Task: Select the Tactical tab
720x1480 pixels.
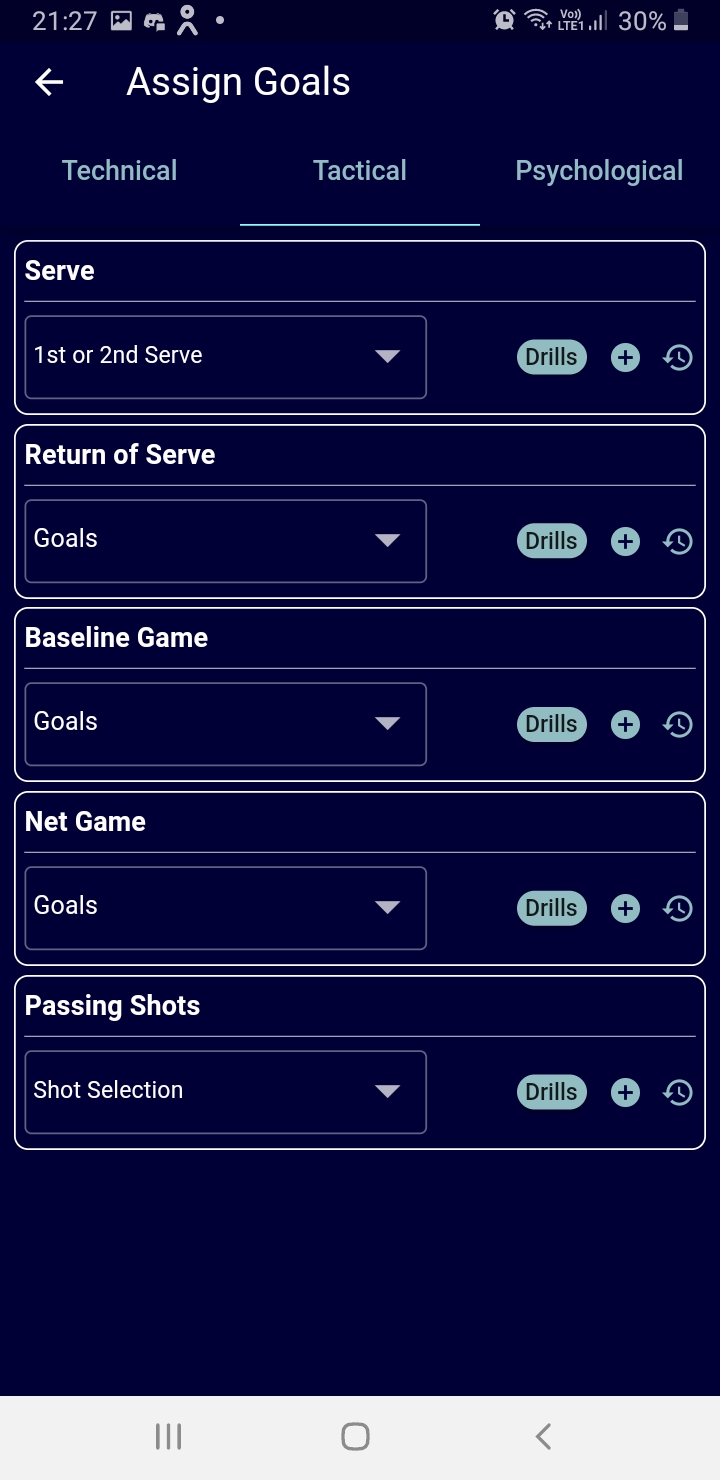Action: [x=360, y=171]
